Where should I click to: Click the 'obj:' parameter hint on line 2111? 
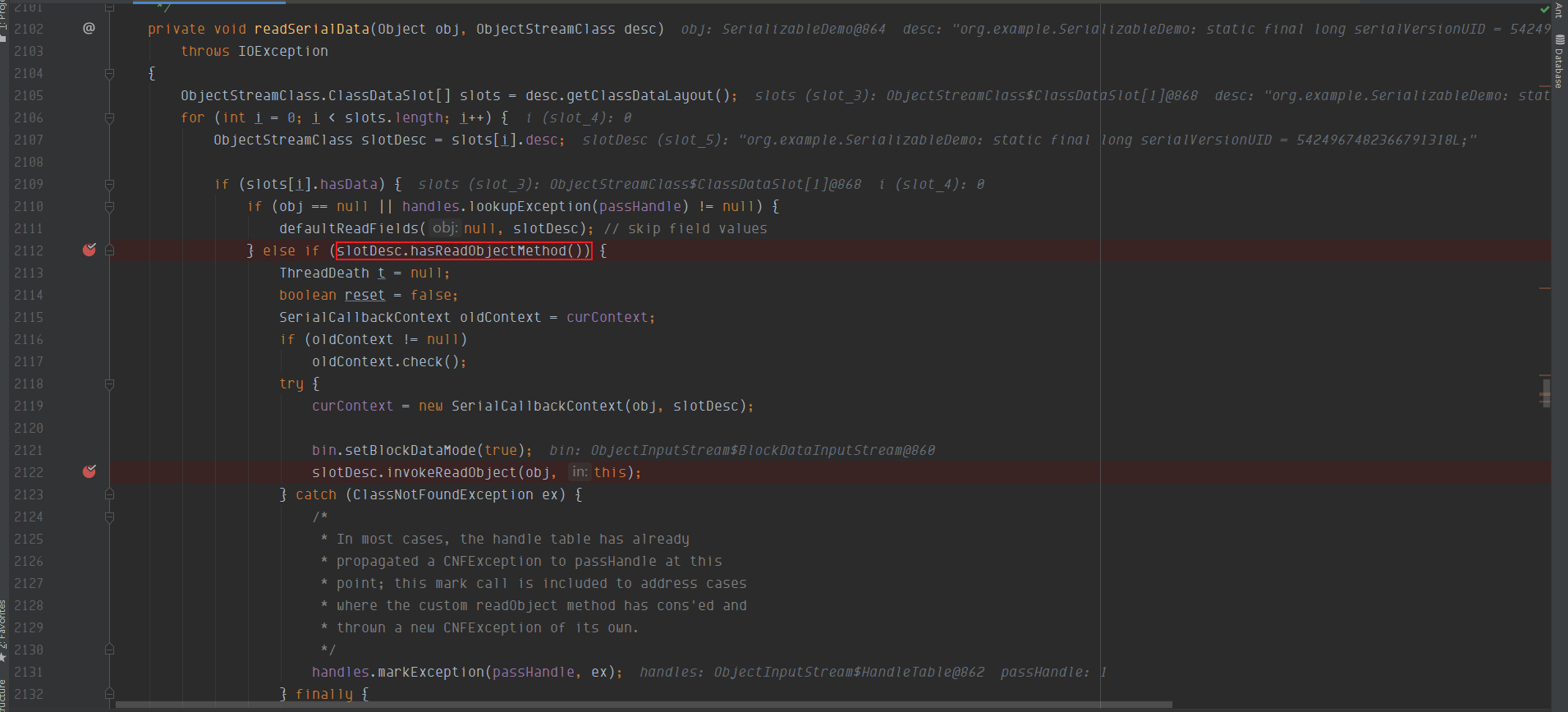pos(444,228)
